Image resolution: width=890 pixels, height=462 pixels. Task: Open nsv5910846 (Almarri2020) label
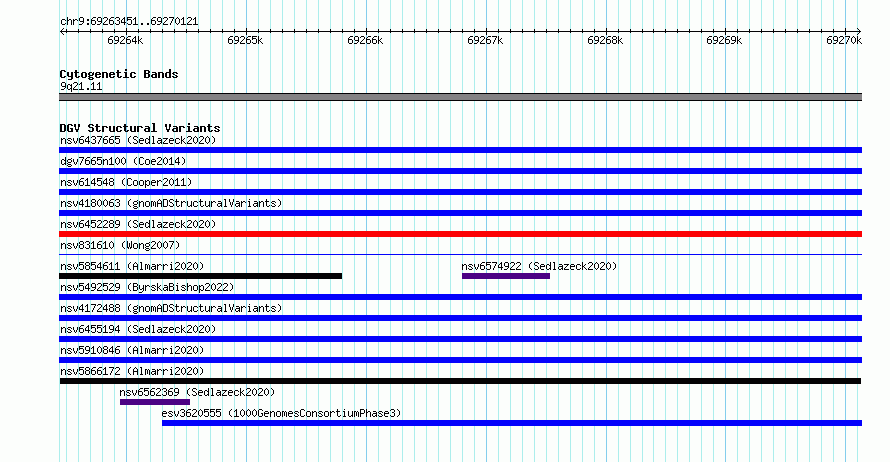pos(132,350)
